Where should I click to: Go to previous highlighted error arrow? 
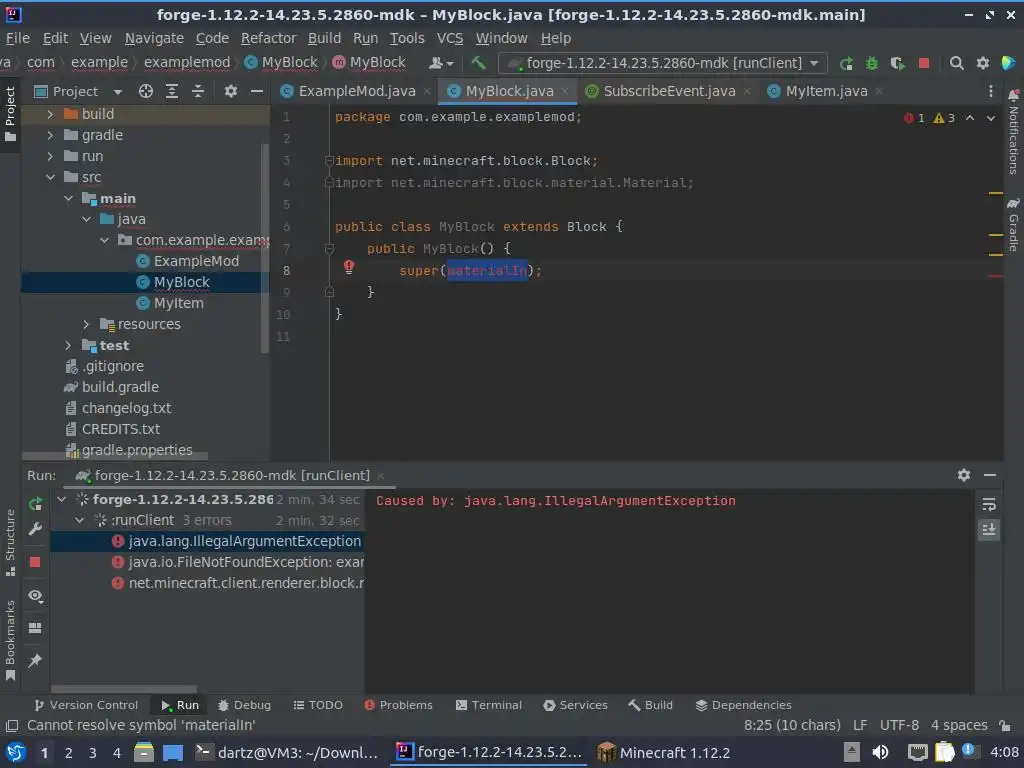[x=970, y=118]
